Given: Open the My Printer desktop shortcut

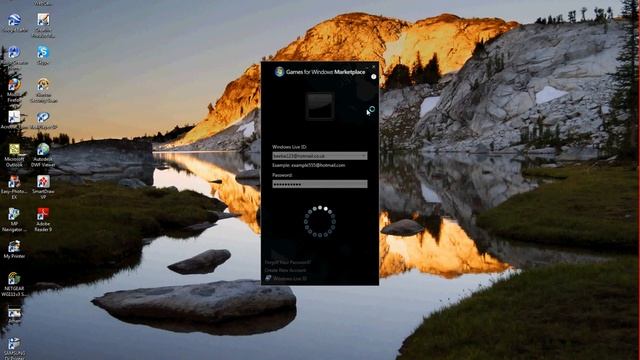Looking at the screenshot, I should (14, 249).
